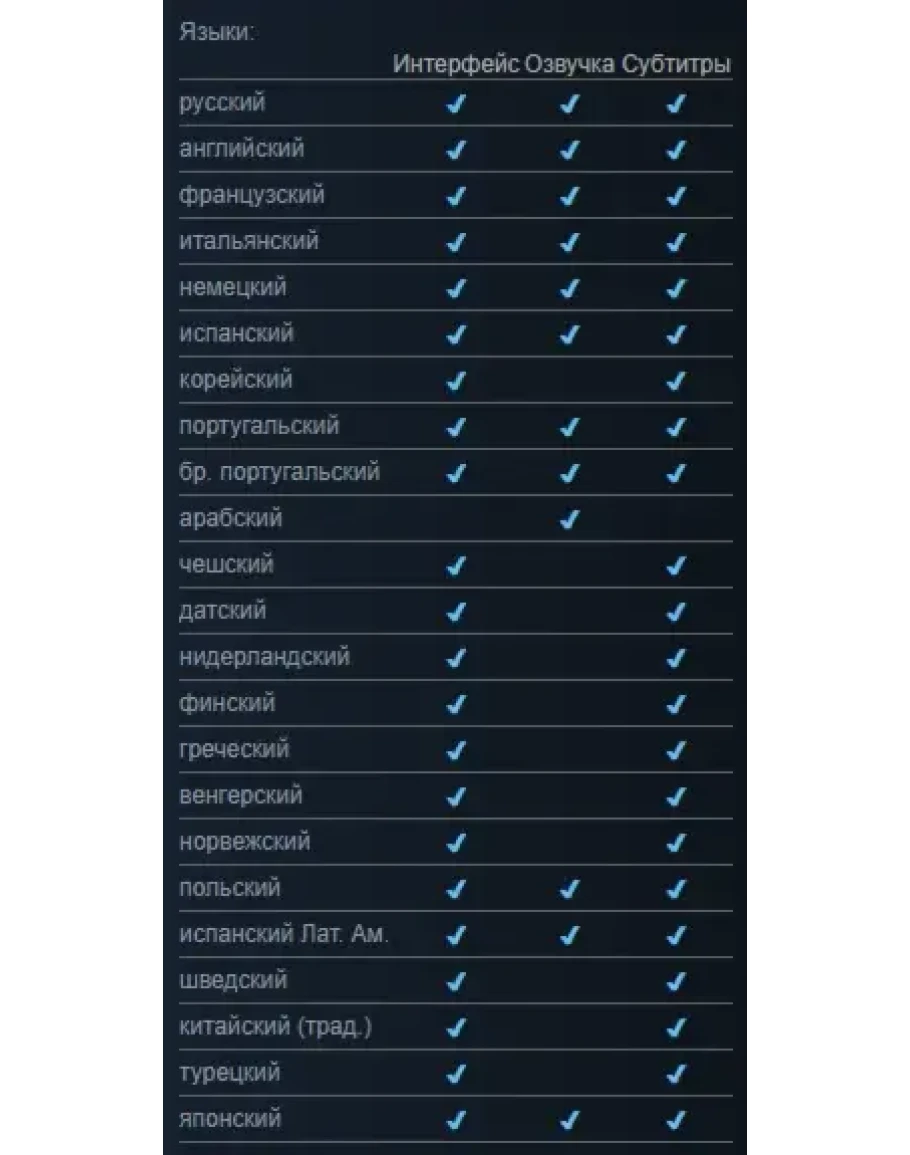910x1155 pixels.
Task: Select the нидерландский language row label
Action: (264, 657)
